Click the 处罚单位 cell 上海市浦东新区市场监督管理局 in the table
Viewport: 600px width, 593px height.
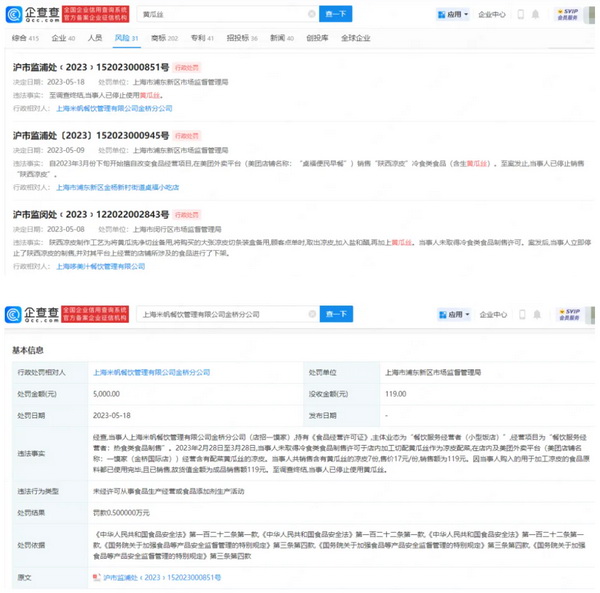[433, 372]
